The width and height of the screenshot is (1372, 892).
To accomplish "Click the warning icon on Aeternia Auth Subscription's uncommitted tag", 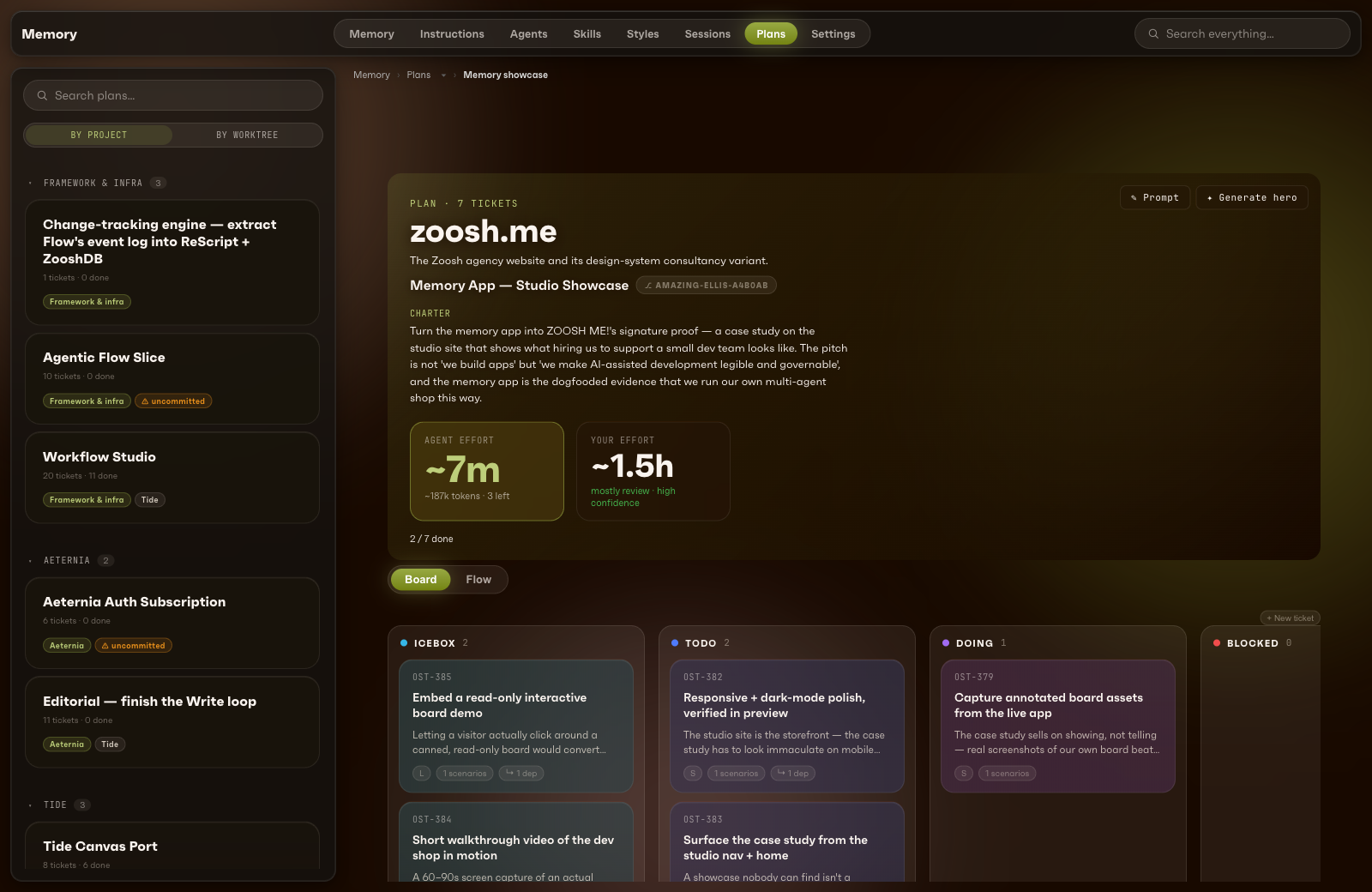I will click(105, 646).
